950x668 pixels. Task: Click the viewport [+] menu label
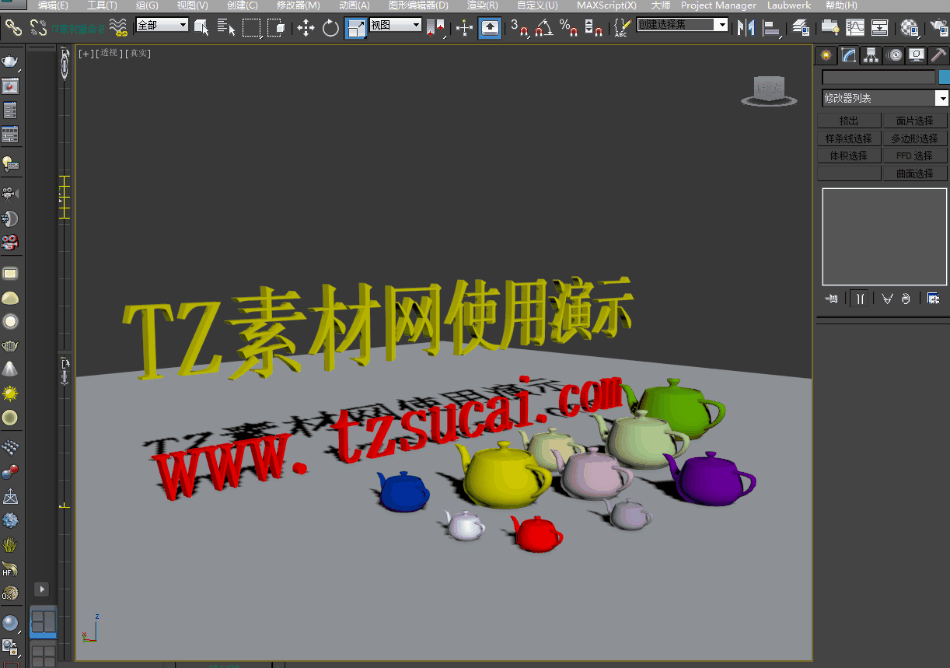tap(86, 53)
